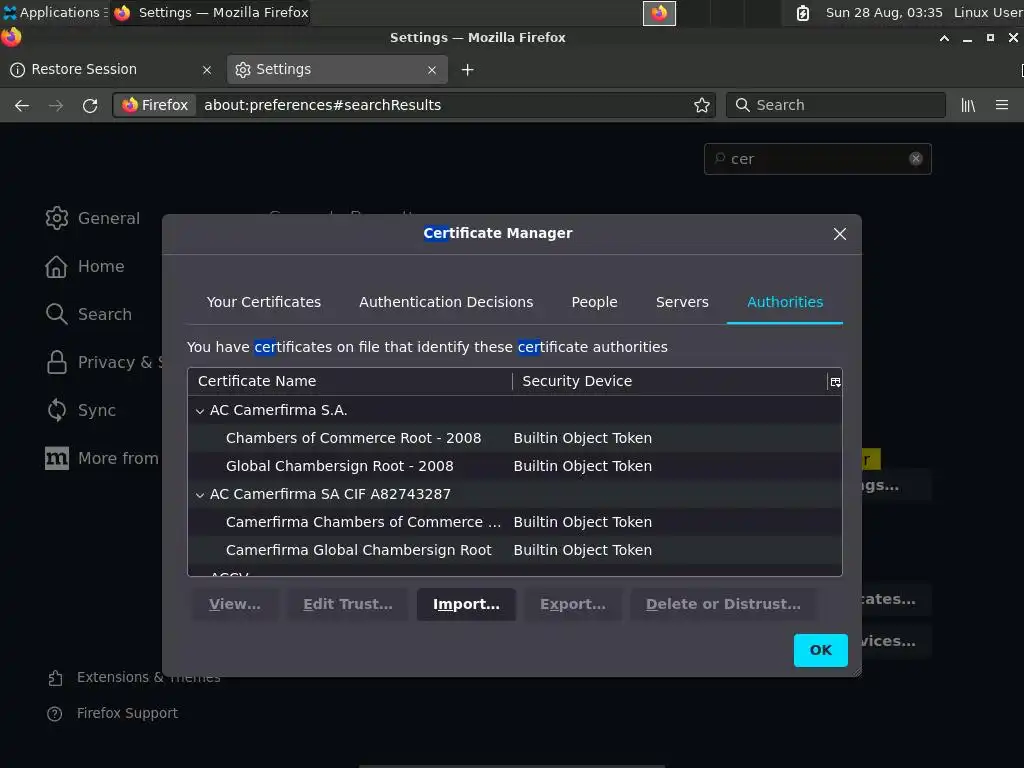The image size is (1024, 768).
Task: Open the Home settings category
Action: [85, 266]
